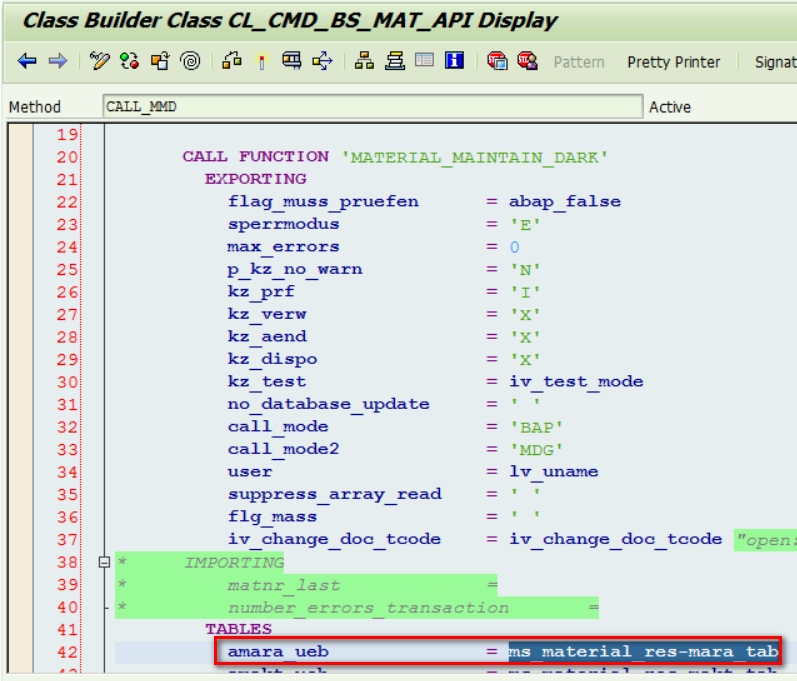Click the selected ms_material_res-mara_tab text
Viewport: 797px width, 681px height.
(643, 652)
